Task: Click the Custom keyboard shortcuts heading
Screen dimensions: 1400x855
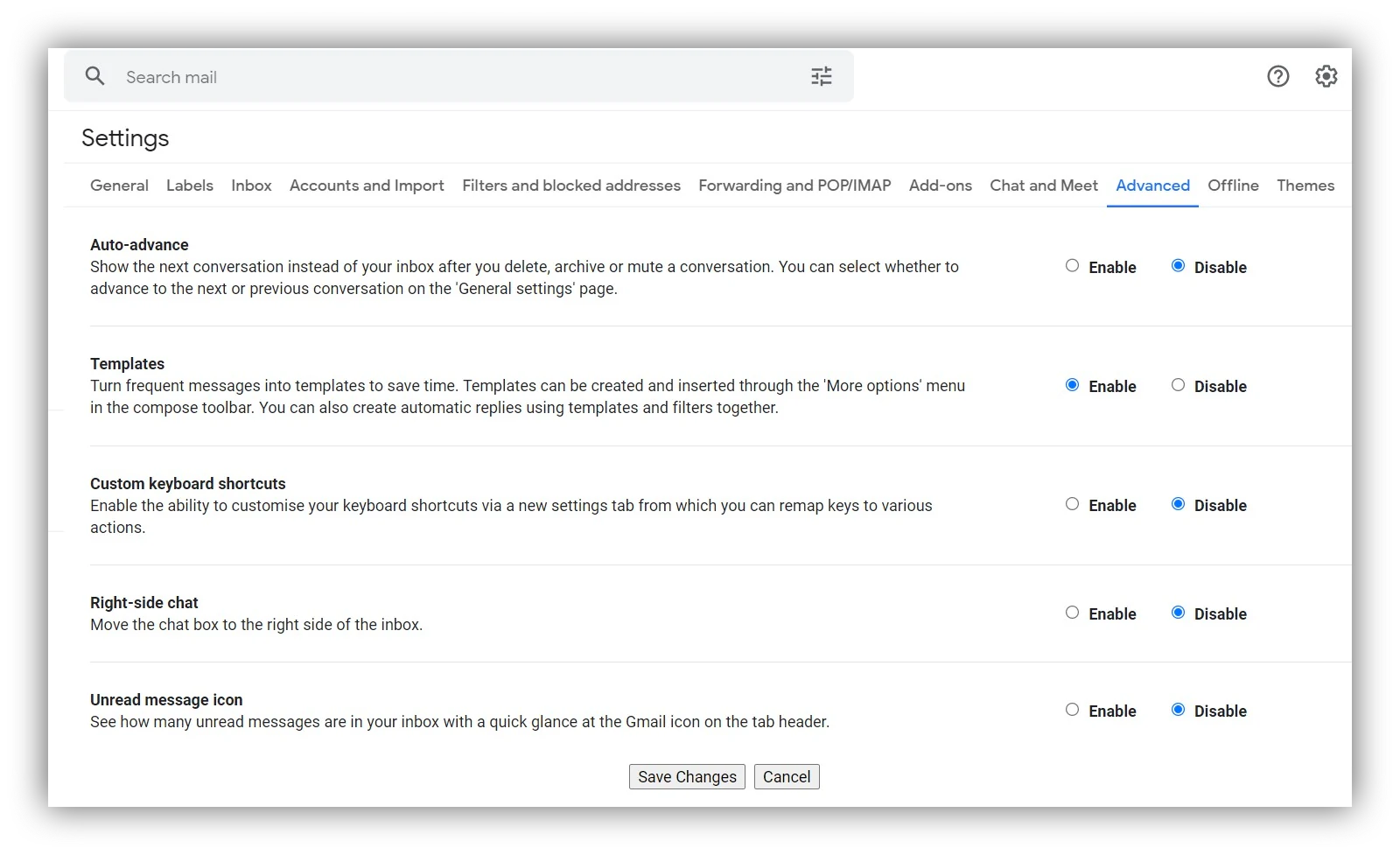Action: pyautogui.click(x=188, y=484)
